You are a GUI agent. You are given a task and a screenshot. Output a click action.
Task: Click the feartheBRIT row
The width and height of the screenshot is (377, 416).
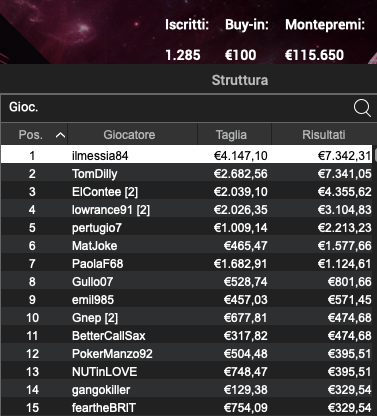click(187, 407)
